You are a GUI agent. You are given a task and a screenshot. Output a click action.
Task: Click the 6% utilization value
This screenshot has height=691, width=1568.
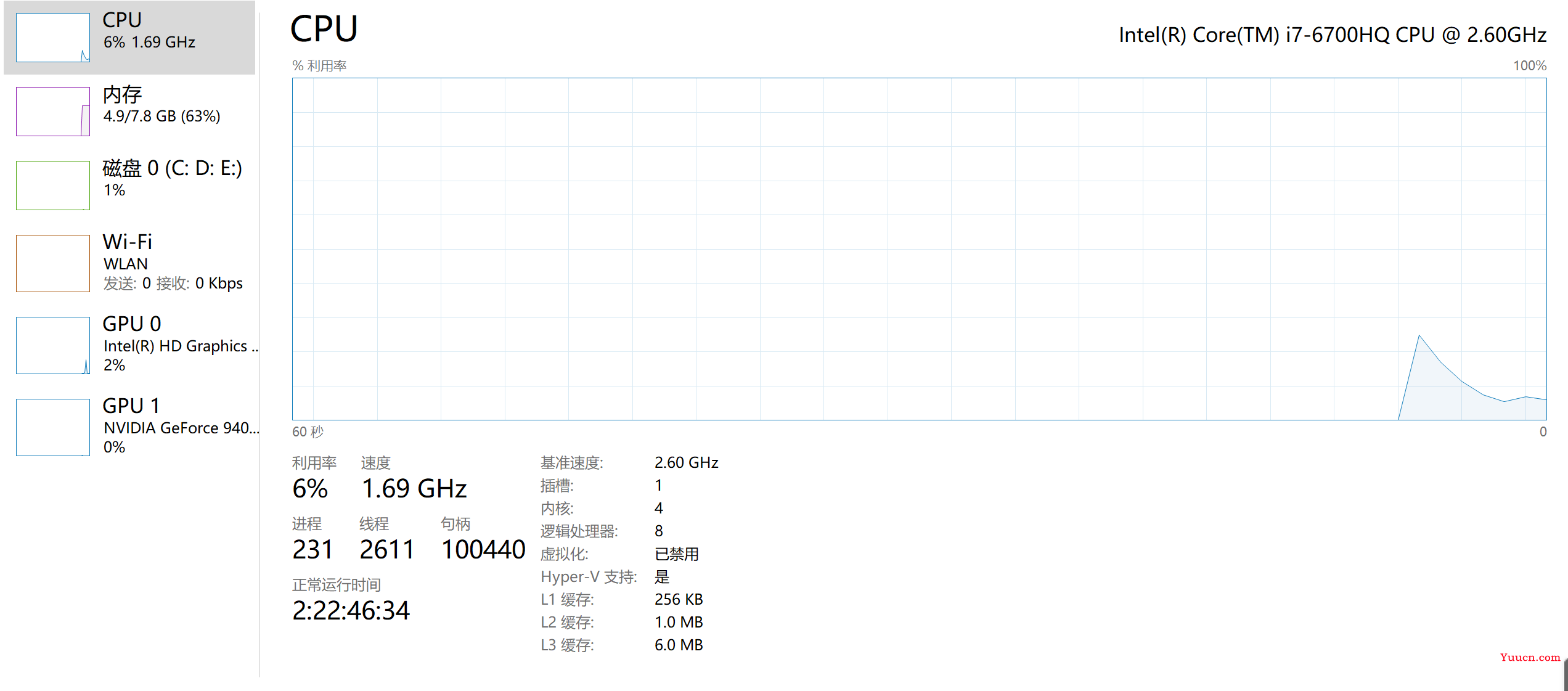[x=310, y=489]
